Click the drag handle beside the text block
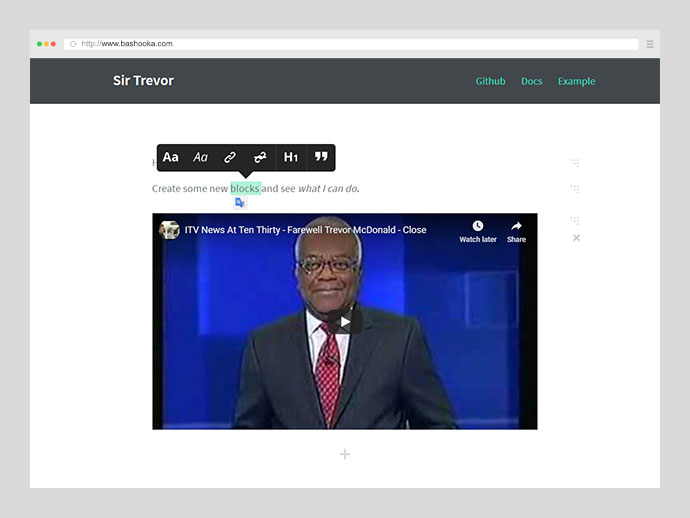 (x=575, y=189)
